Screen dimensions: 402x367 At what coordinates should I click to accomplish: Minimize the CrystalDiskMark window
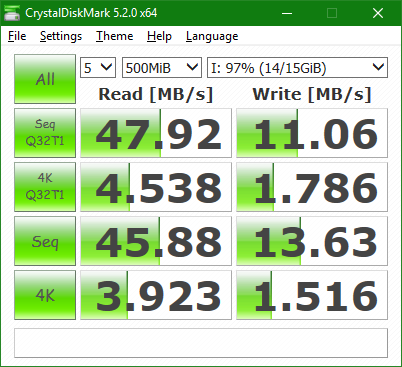point(287,13)
